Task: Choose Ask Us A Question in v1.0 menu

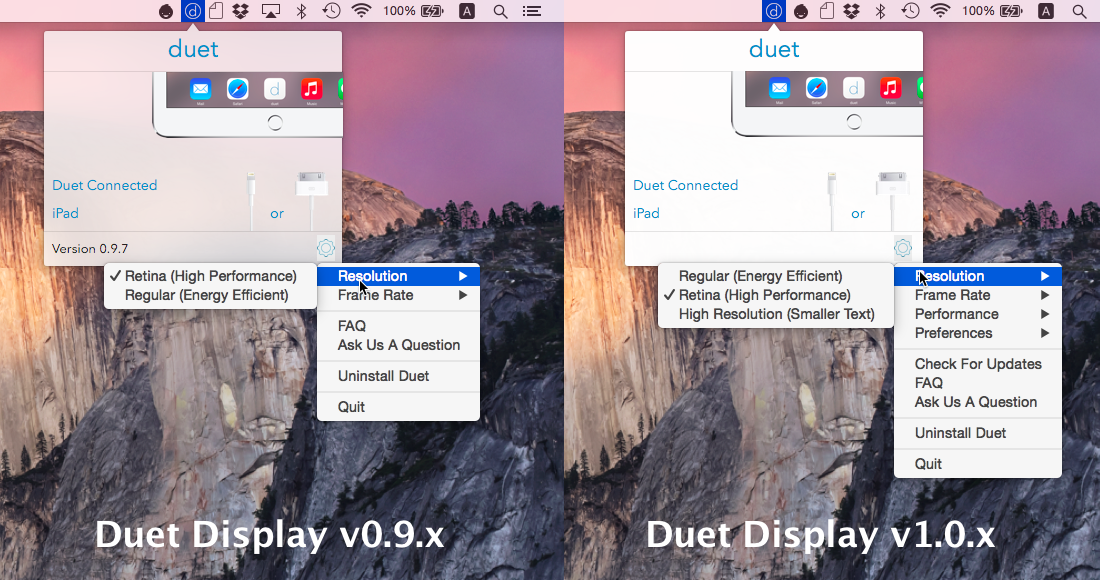Action: pos(978,402)
